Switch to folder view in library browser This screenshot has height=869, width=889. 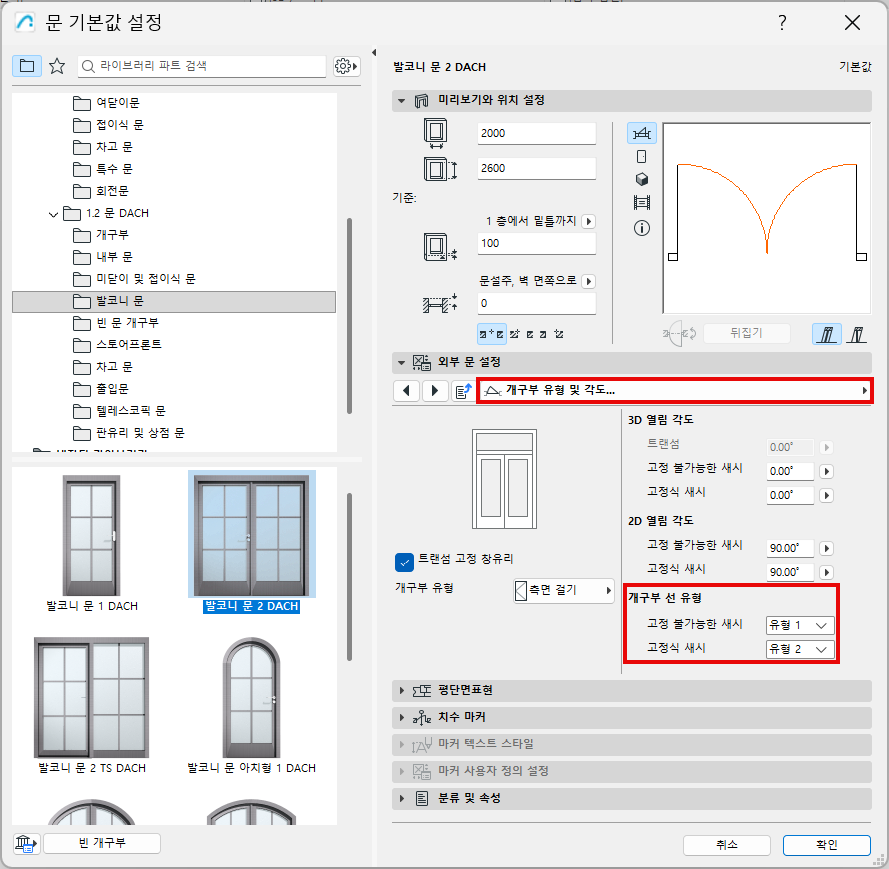[27, 66]
